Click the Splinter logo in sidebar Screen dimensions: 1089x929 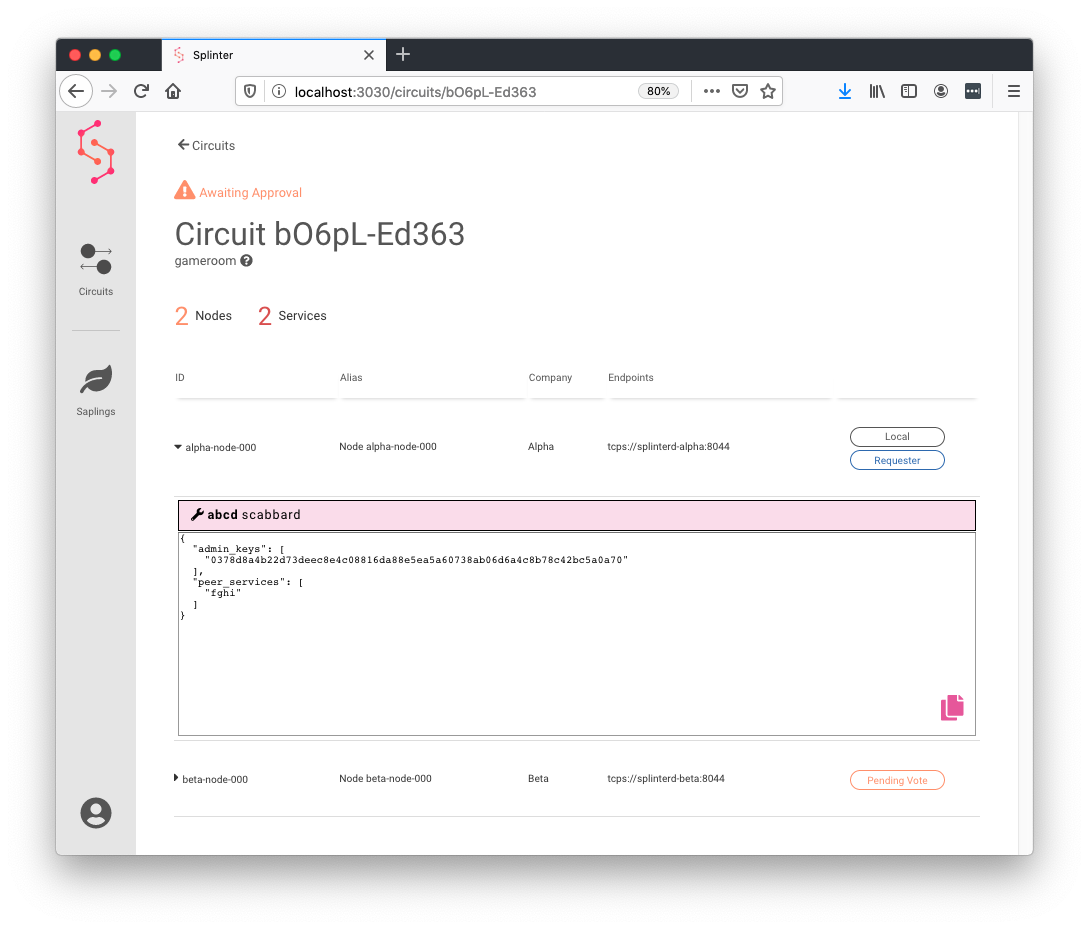(96, 152)
